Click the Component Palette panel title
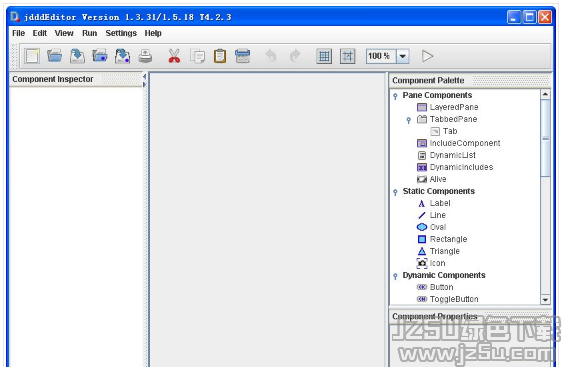The height and width of the screenshot is (367, 562). click(428, 81)
